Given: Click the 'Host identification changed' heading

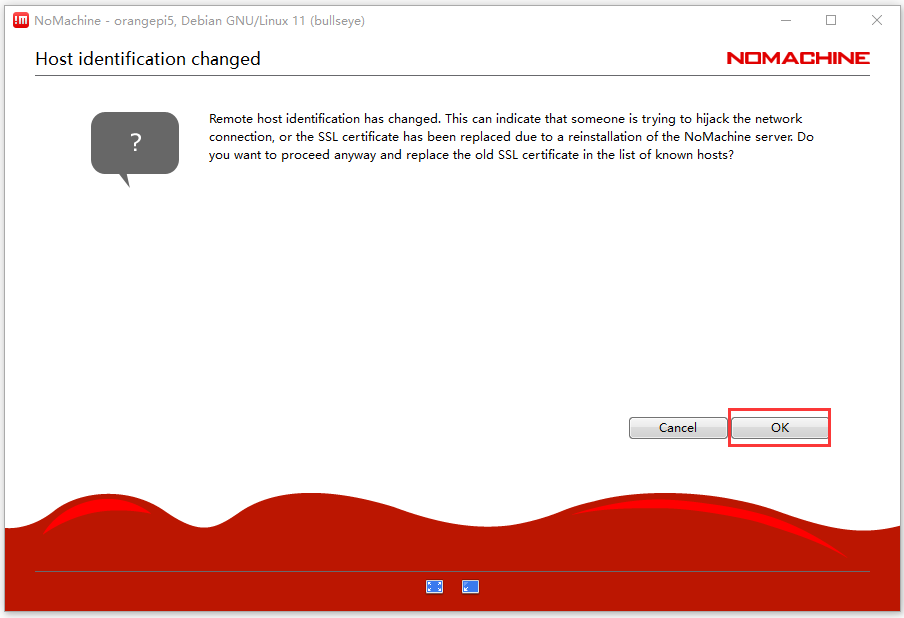Looking at the screenshot, I should click(148, 59).
